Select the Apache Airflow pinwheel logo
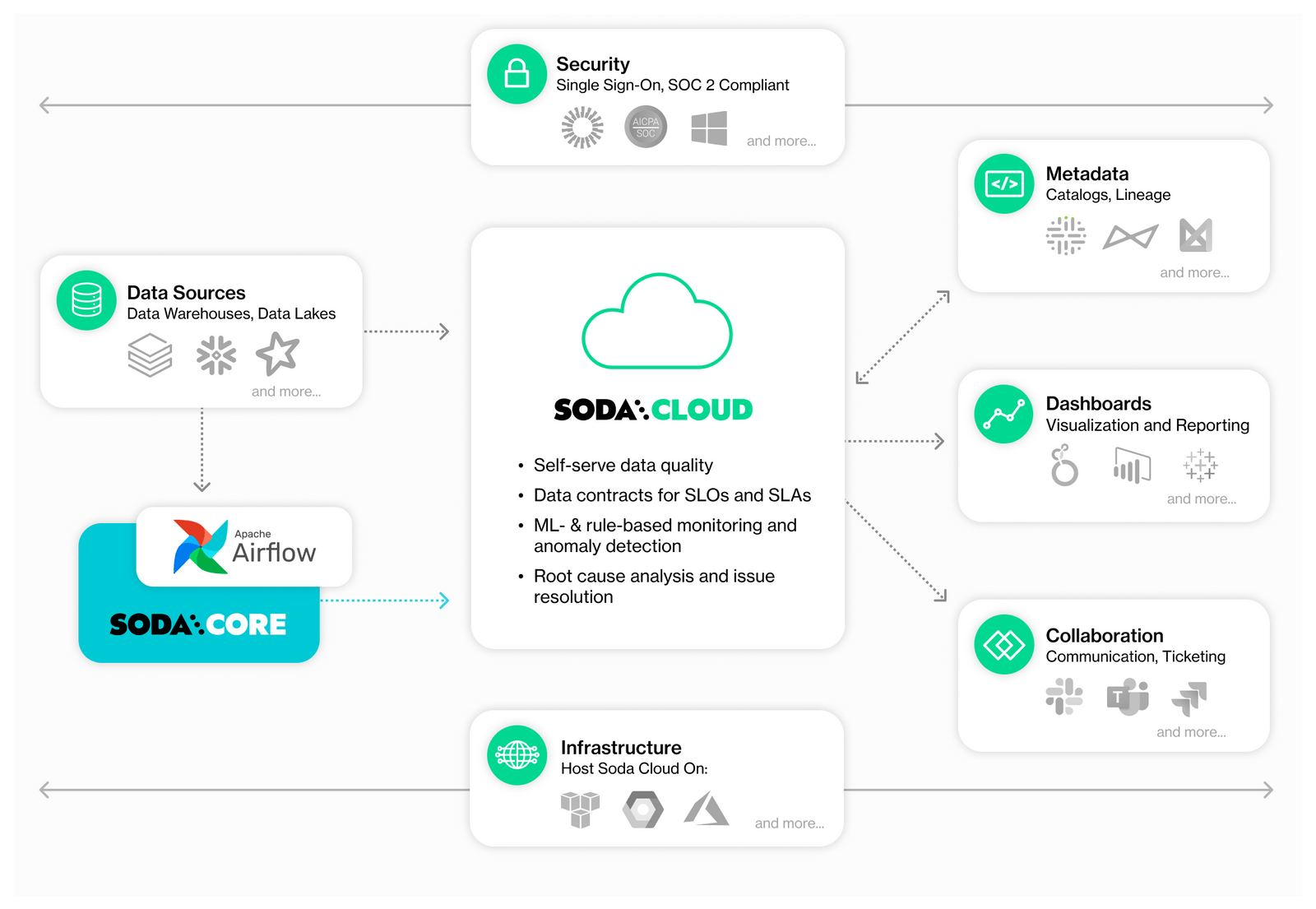 201,545
